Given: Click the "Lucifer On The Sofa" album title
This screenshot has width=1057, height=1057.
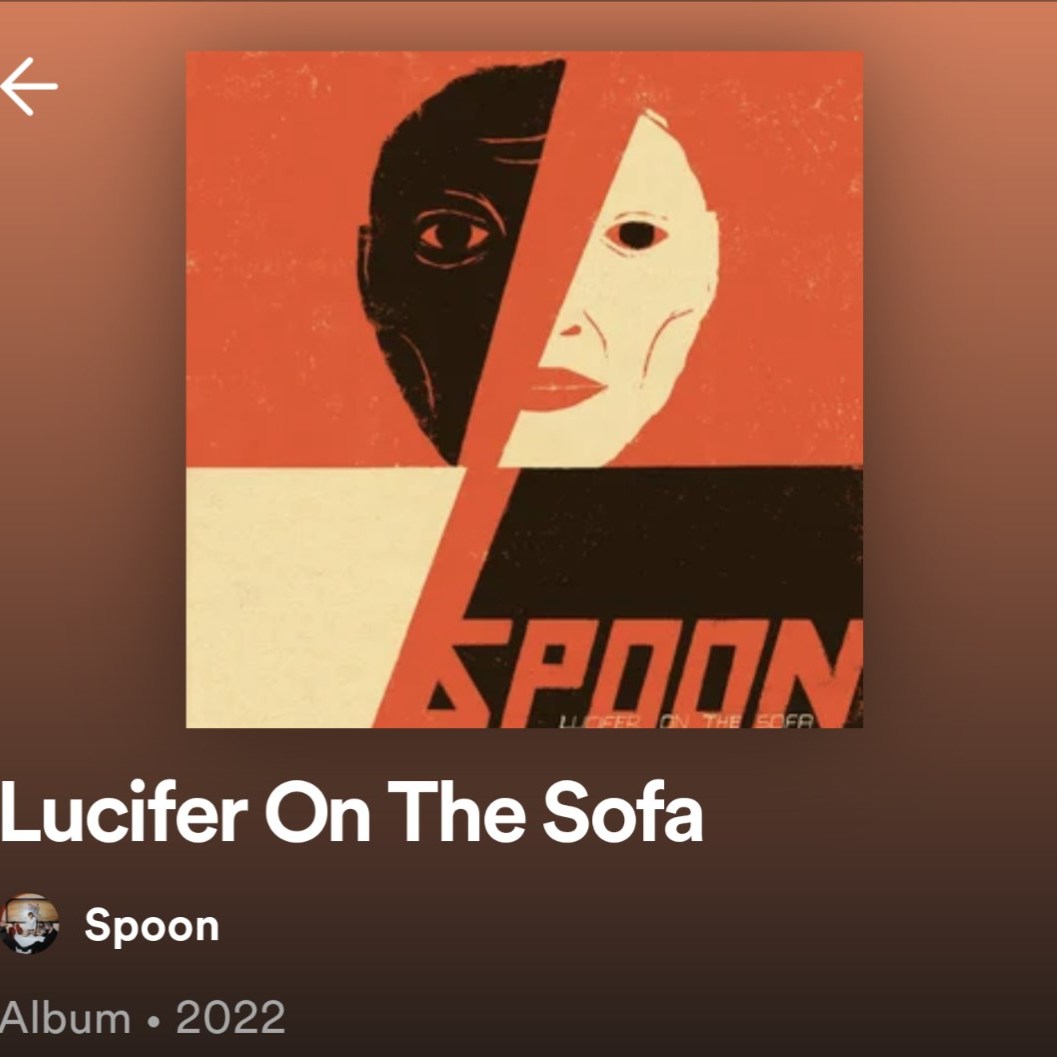Looking at the screenshot, I should tap(351, 811).
